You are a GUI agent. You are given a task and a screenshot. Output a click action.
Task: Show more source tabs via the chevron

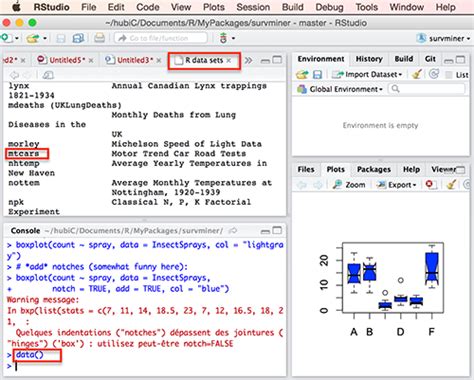point(248,60)
